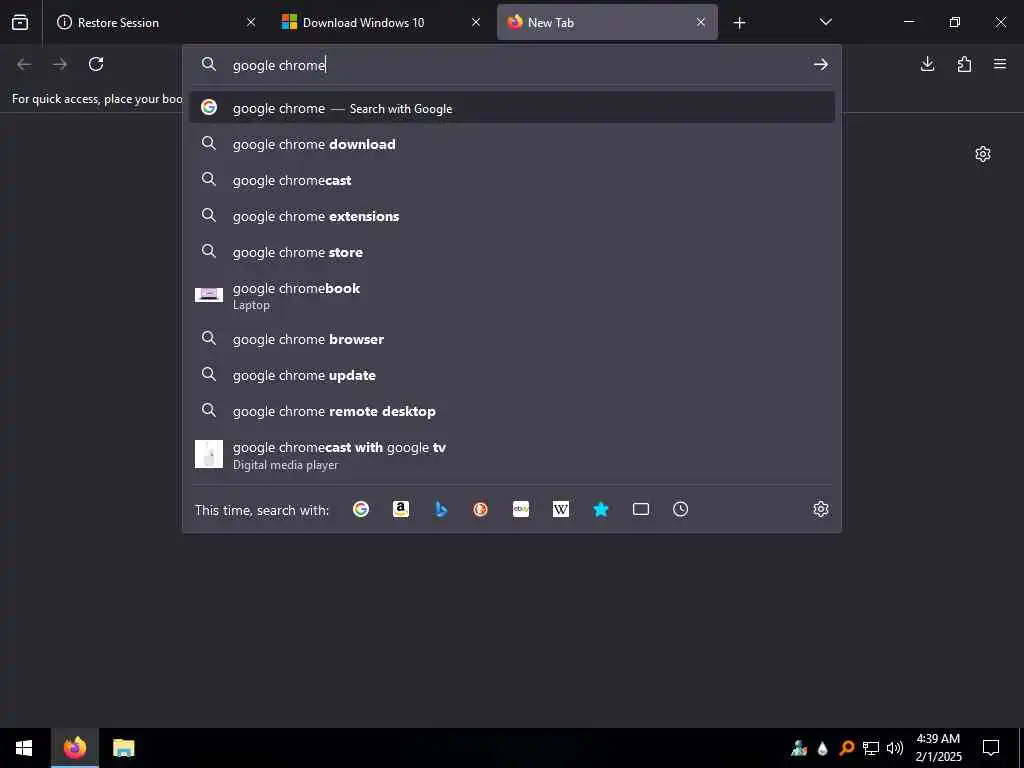The width and height of the screenshot is (1024, 768).
Task: Choose 'google chromebook' Laptop suggestion
Action: click(512, 295)
